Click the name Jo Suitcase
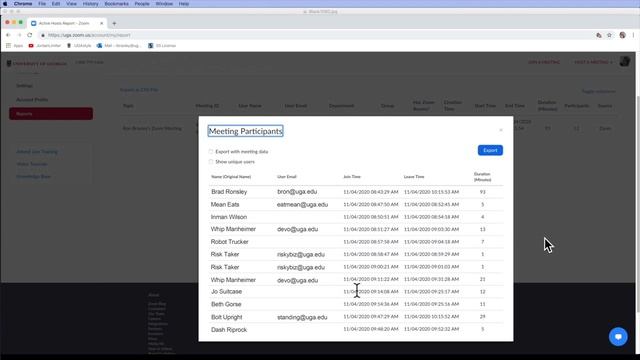640x360 pixels. [x=227, y=291]
